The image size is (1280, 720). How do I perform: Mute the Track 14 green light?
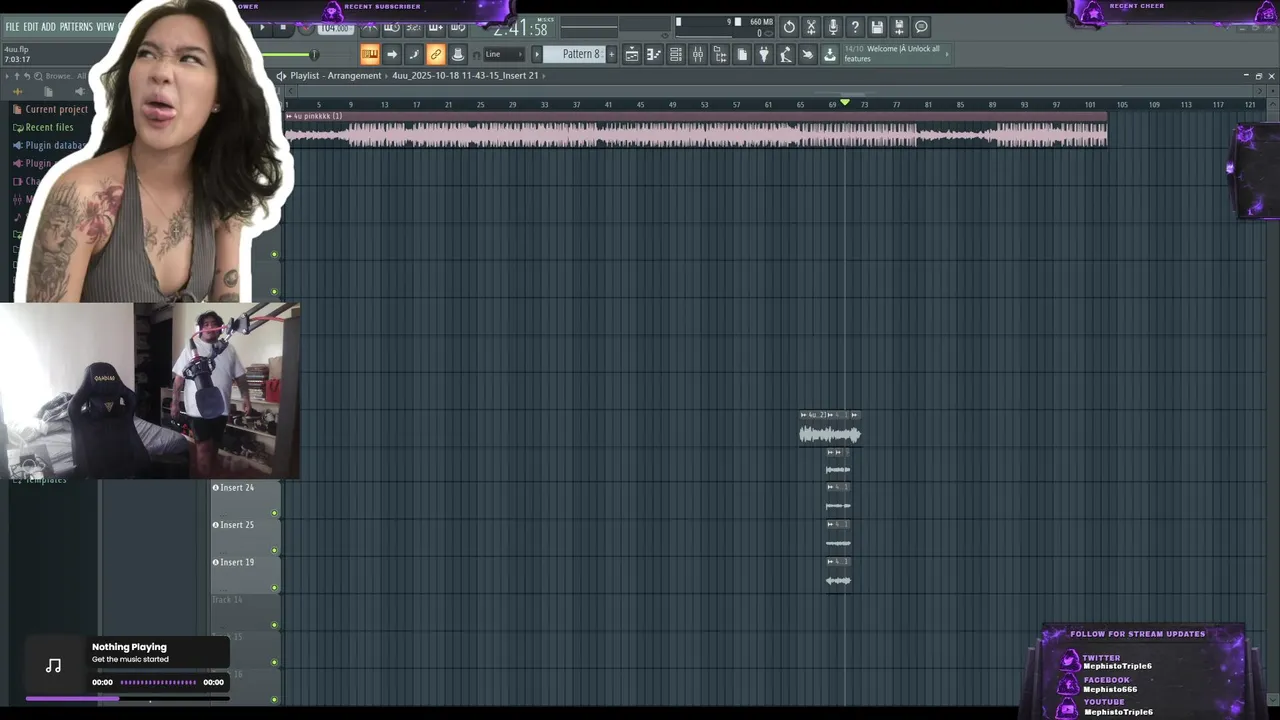point(275,626)
